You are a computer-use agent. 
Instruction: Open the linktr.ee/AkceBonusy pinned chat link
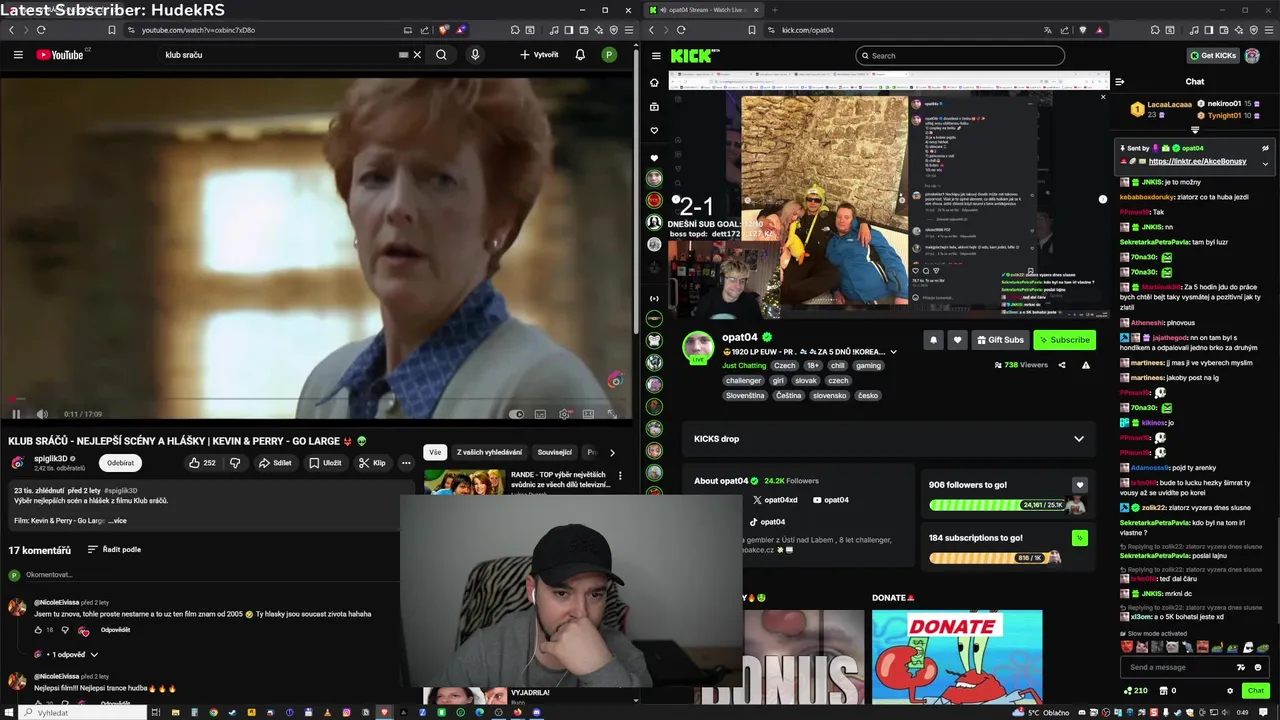(1197, 161)
